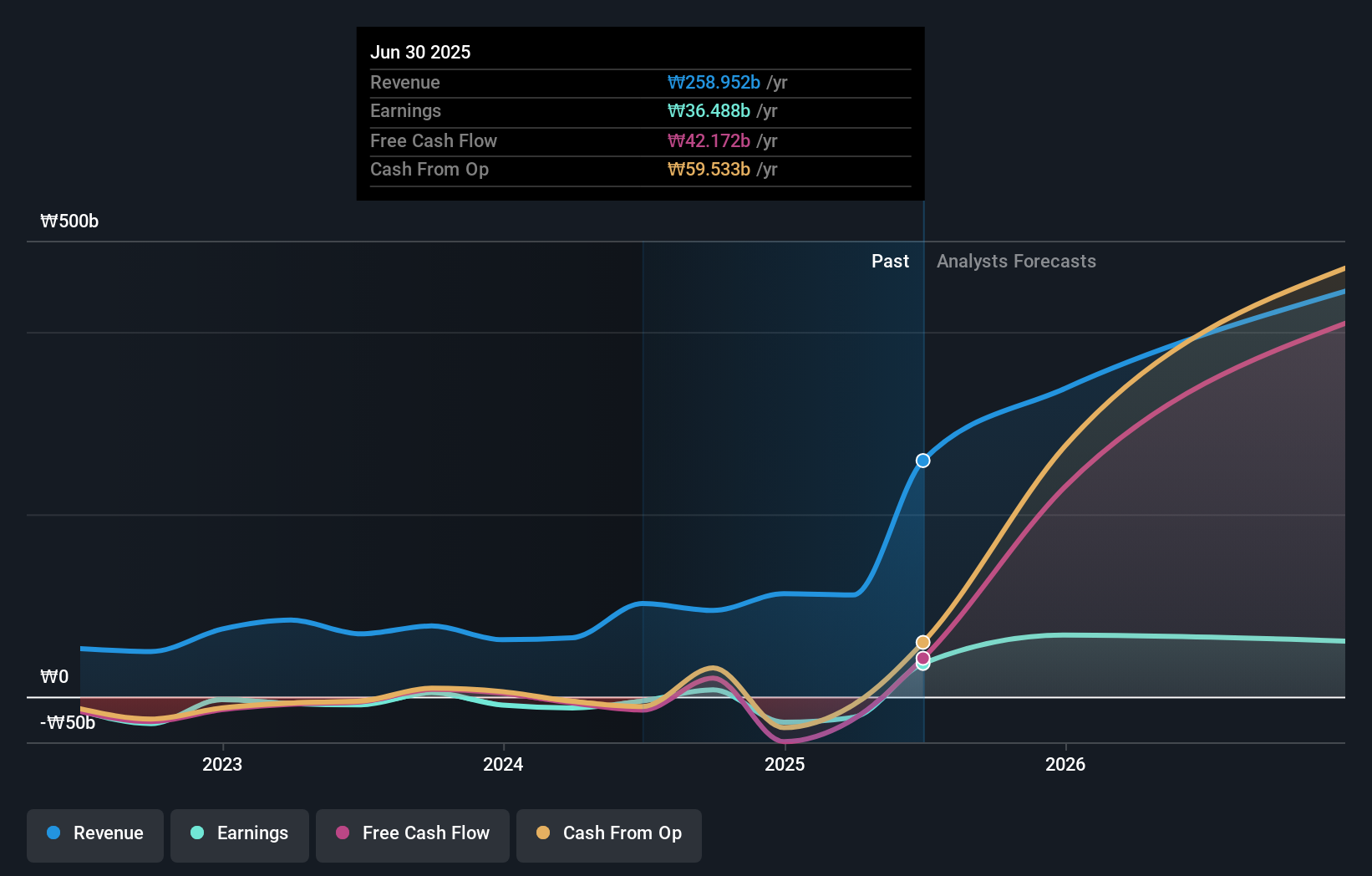The height and width of the screenshot is (876, 1372).
Task: Toggle the Earnings series visibility
Action: coord(240,833)
